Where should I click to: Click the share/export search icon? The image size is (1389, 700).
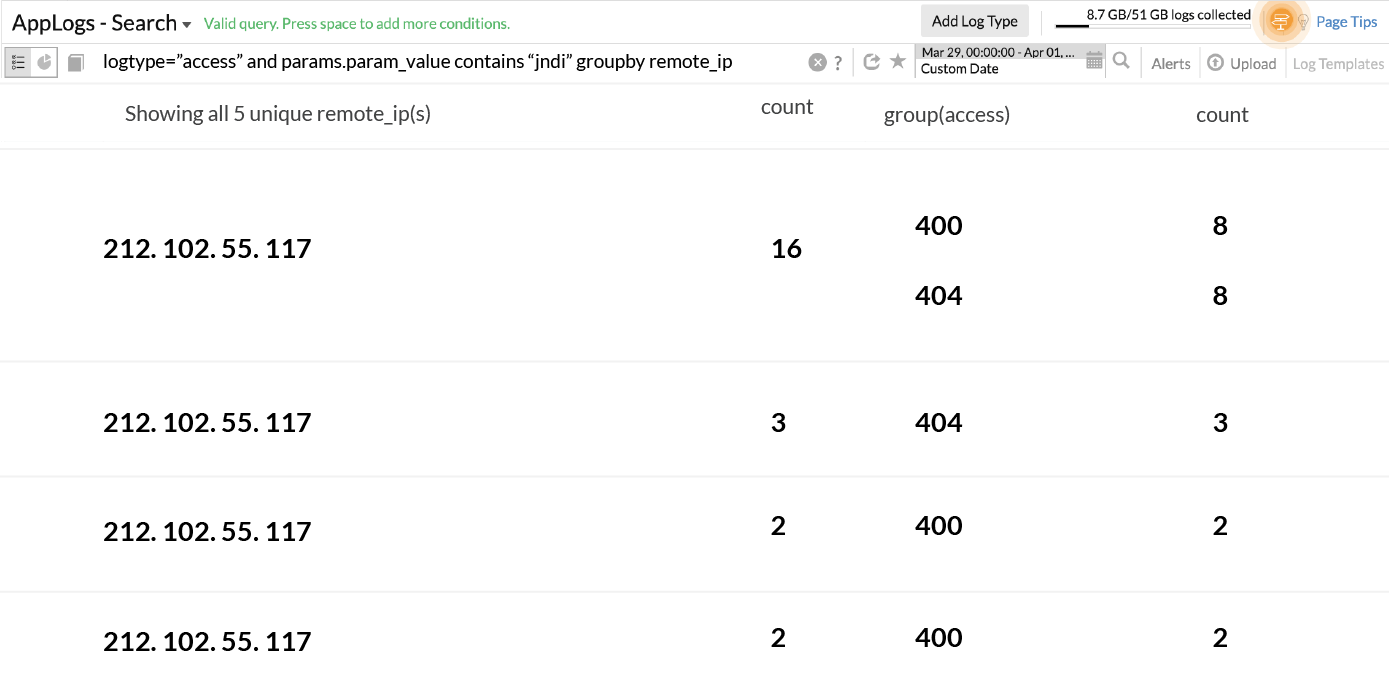pos(871,62)
